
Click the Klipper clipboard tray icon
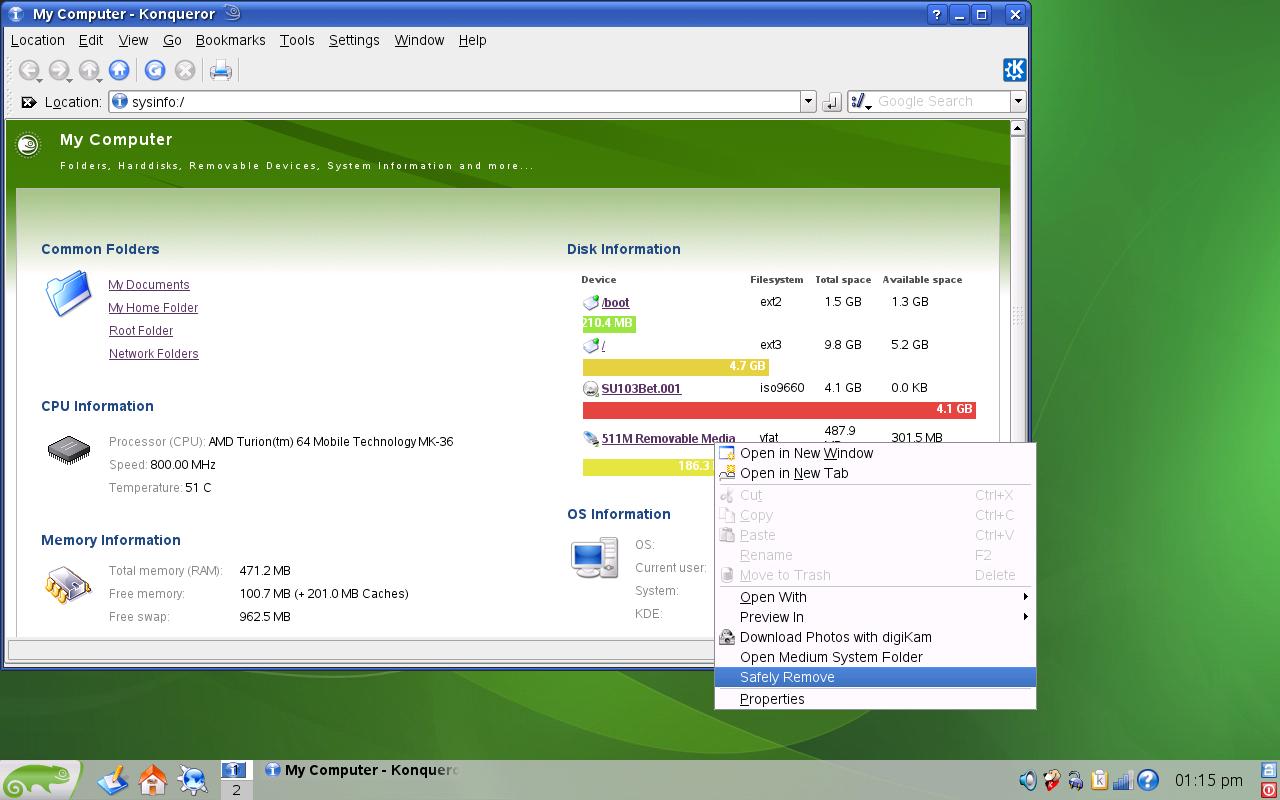point(1099,780)
